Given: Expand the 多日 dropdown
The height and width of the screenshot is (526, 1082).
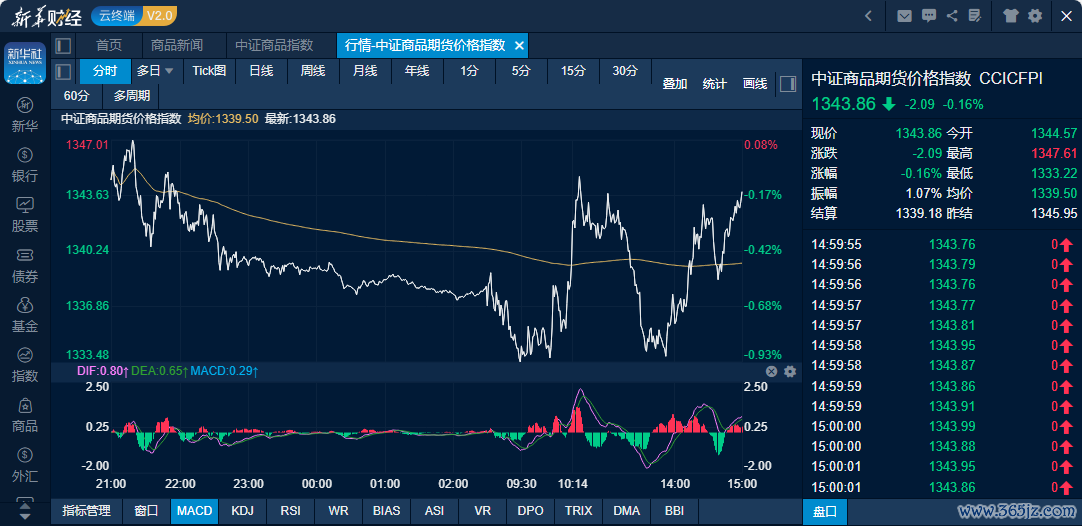Looking at the screenshot, I should (x=169, y=70).
